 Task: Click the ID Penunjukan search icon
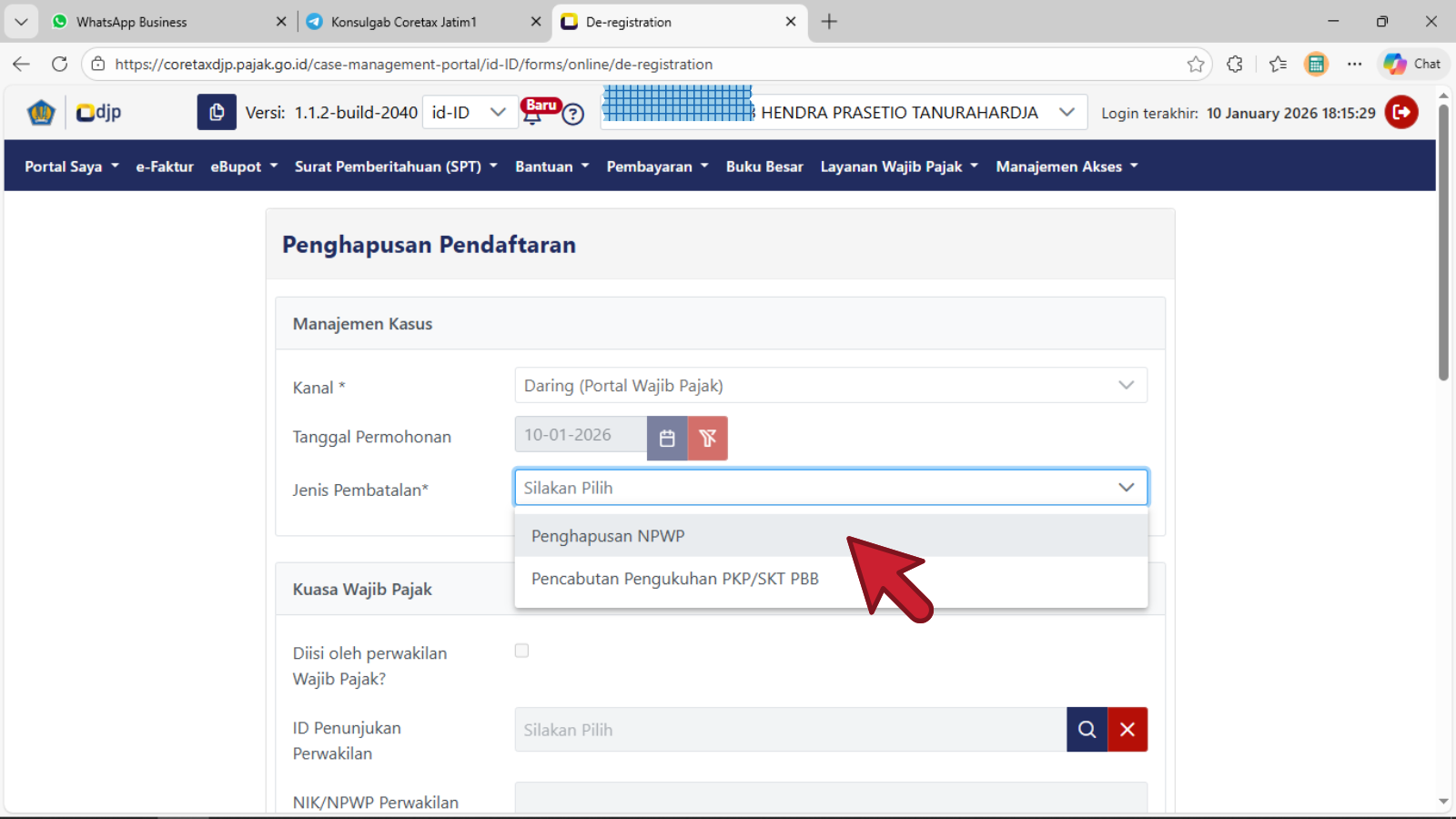pyautogui.click(x=1087, y=730)
